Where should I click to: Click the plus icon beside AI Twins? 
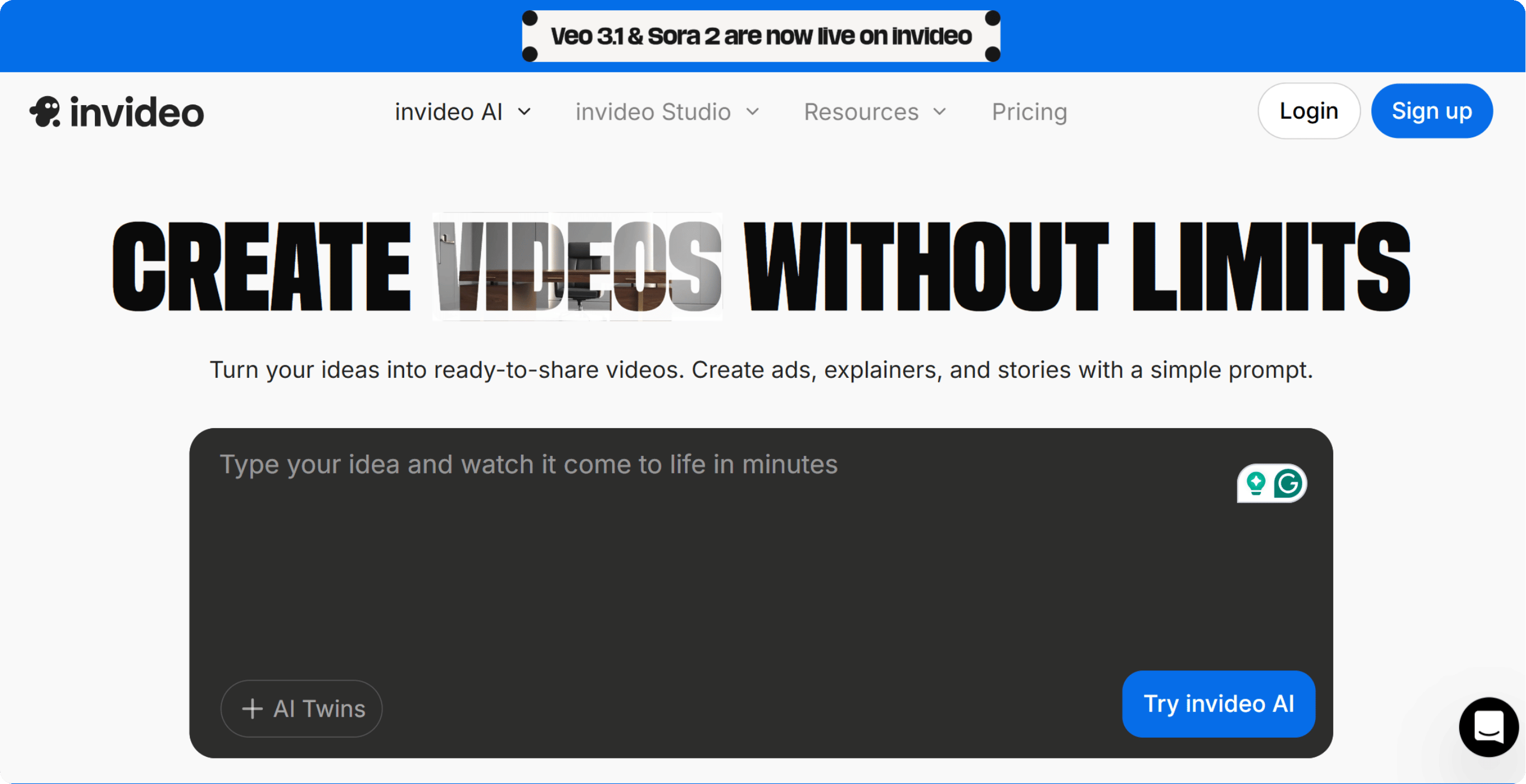[253, 709]
